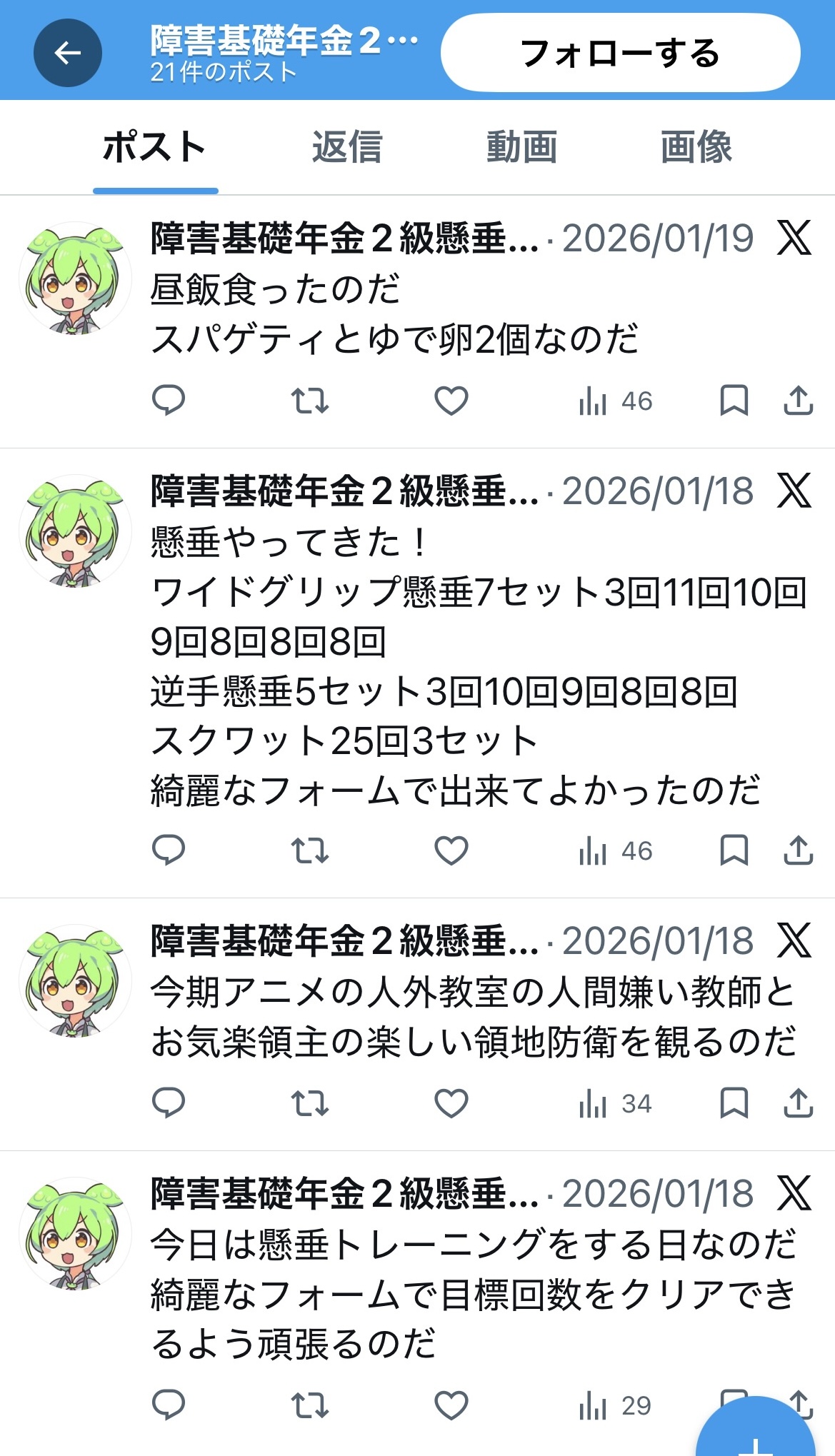Viewport: 835px width, 1456px height.
Task: Repost the 今期アニメ post
Action: [x=310, y=1103]
